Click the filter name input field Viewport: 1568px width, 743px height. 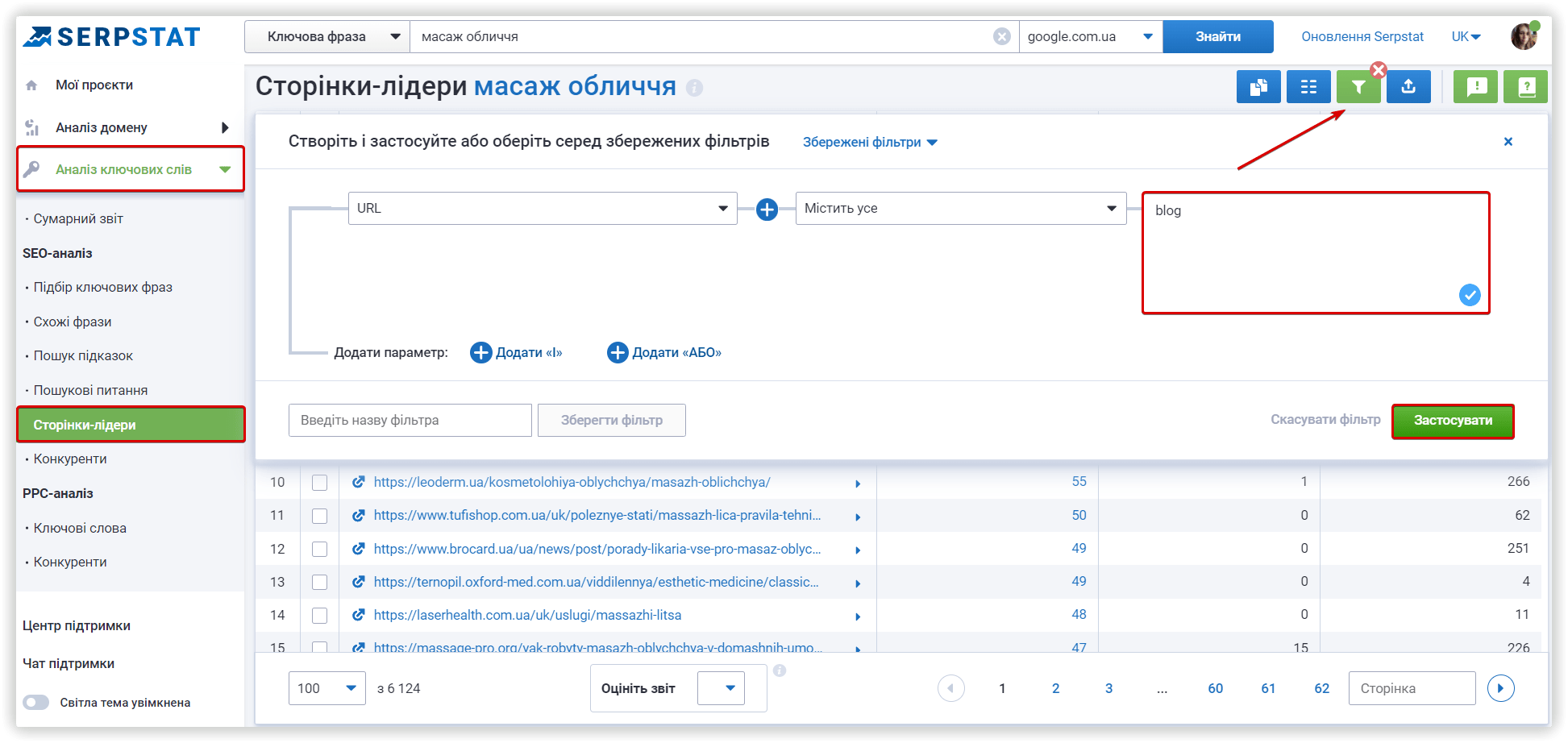tap(410, 420)
